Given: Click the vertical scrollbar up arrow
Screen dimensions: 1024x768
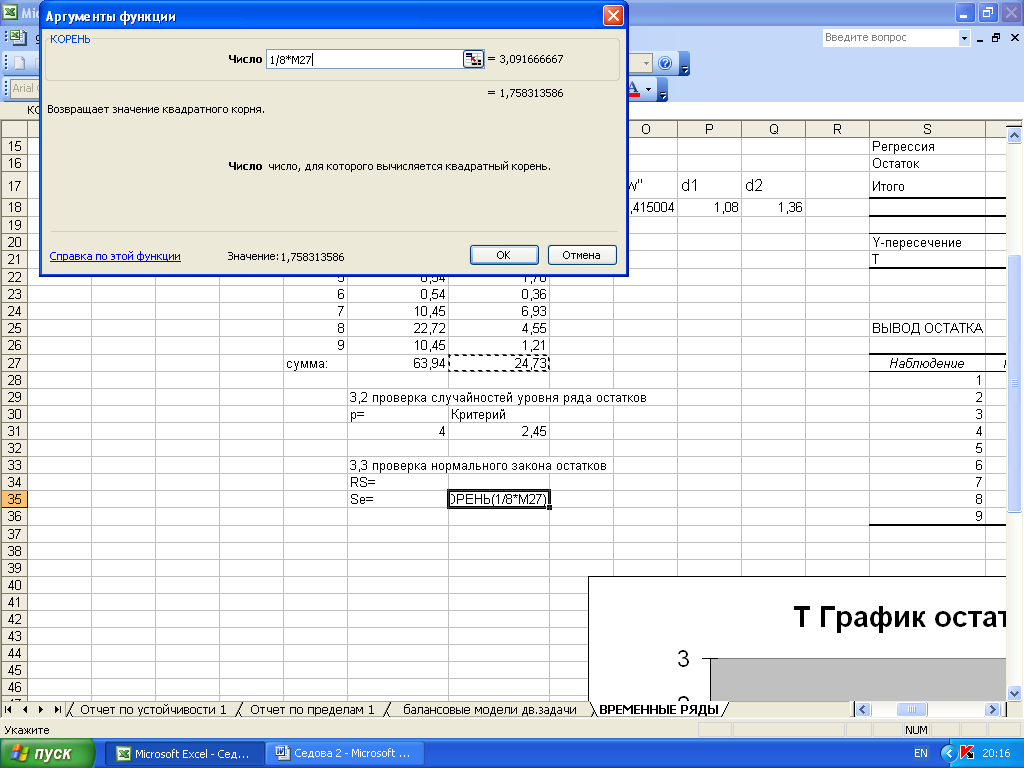Looking at the screenshot, I should [x=1014, y=135].
